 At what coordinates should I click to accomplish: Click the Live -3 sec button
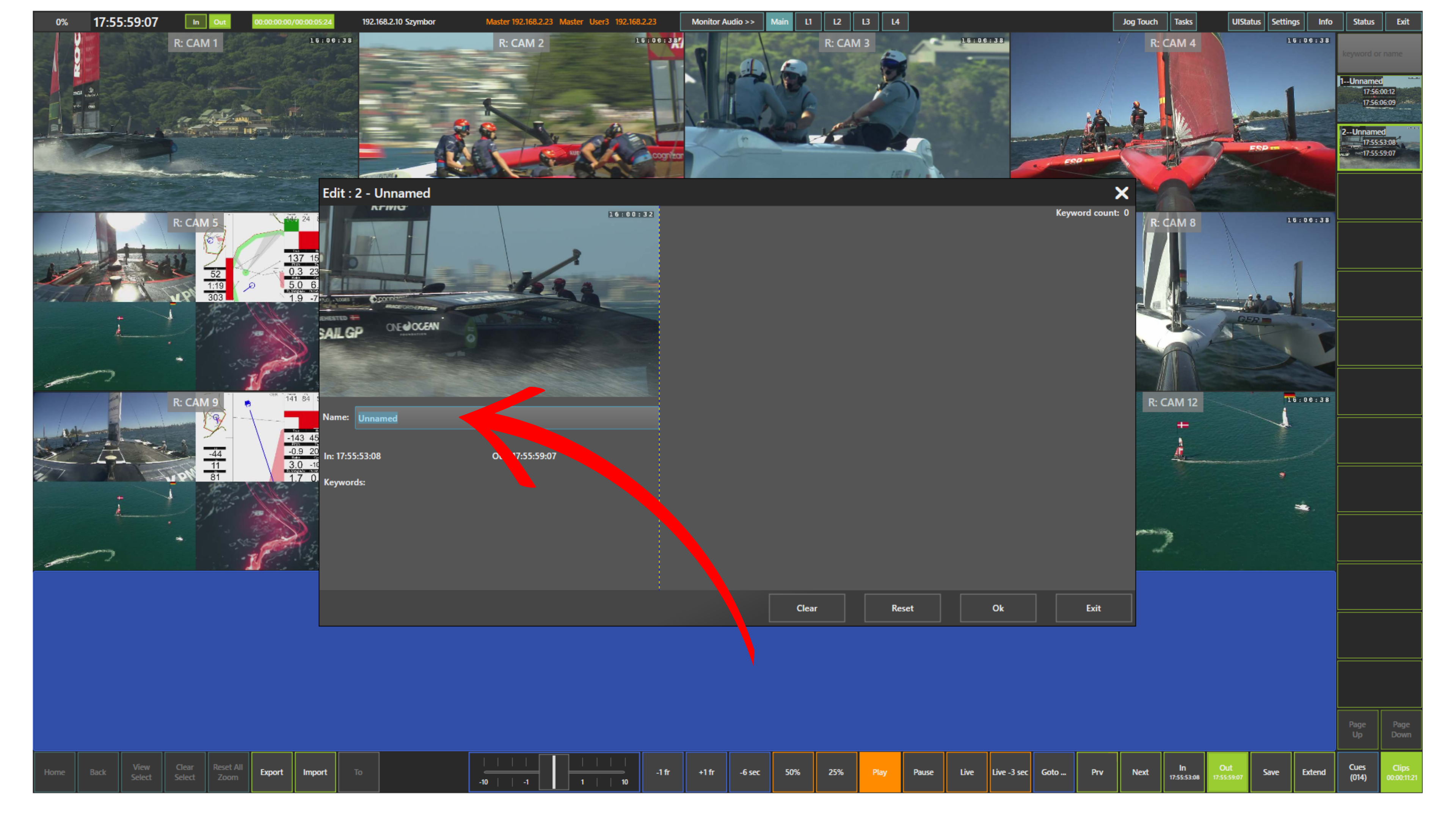[1010, 772]
